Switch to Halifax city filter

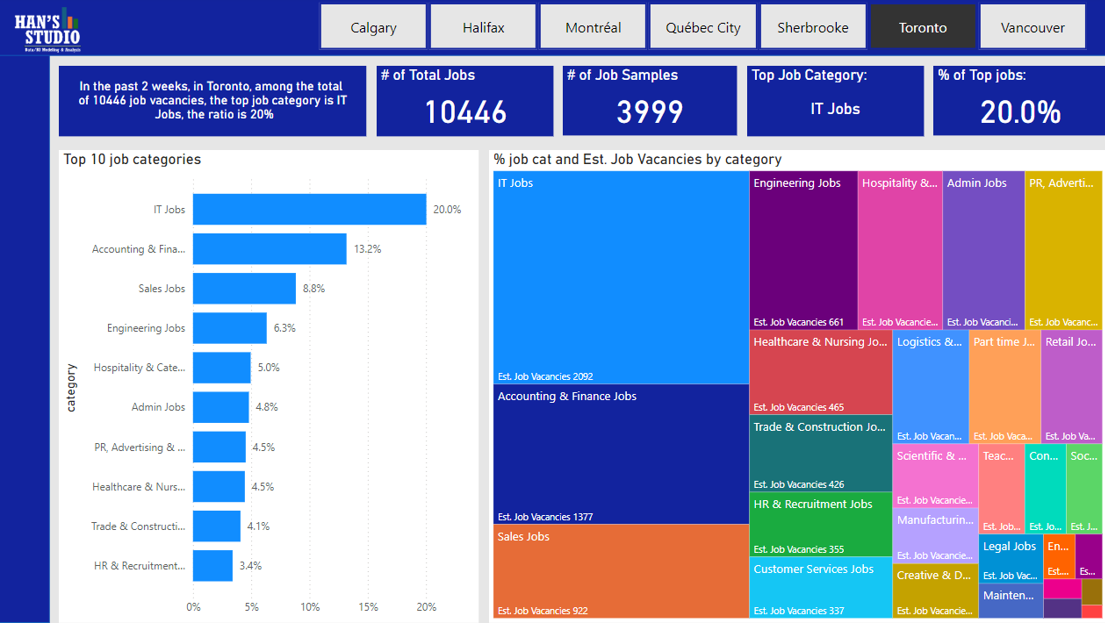[x=483, y=27]
